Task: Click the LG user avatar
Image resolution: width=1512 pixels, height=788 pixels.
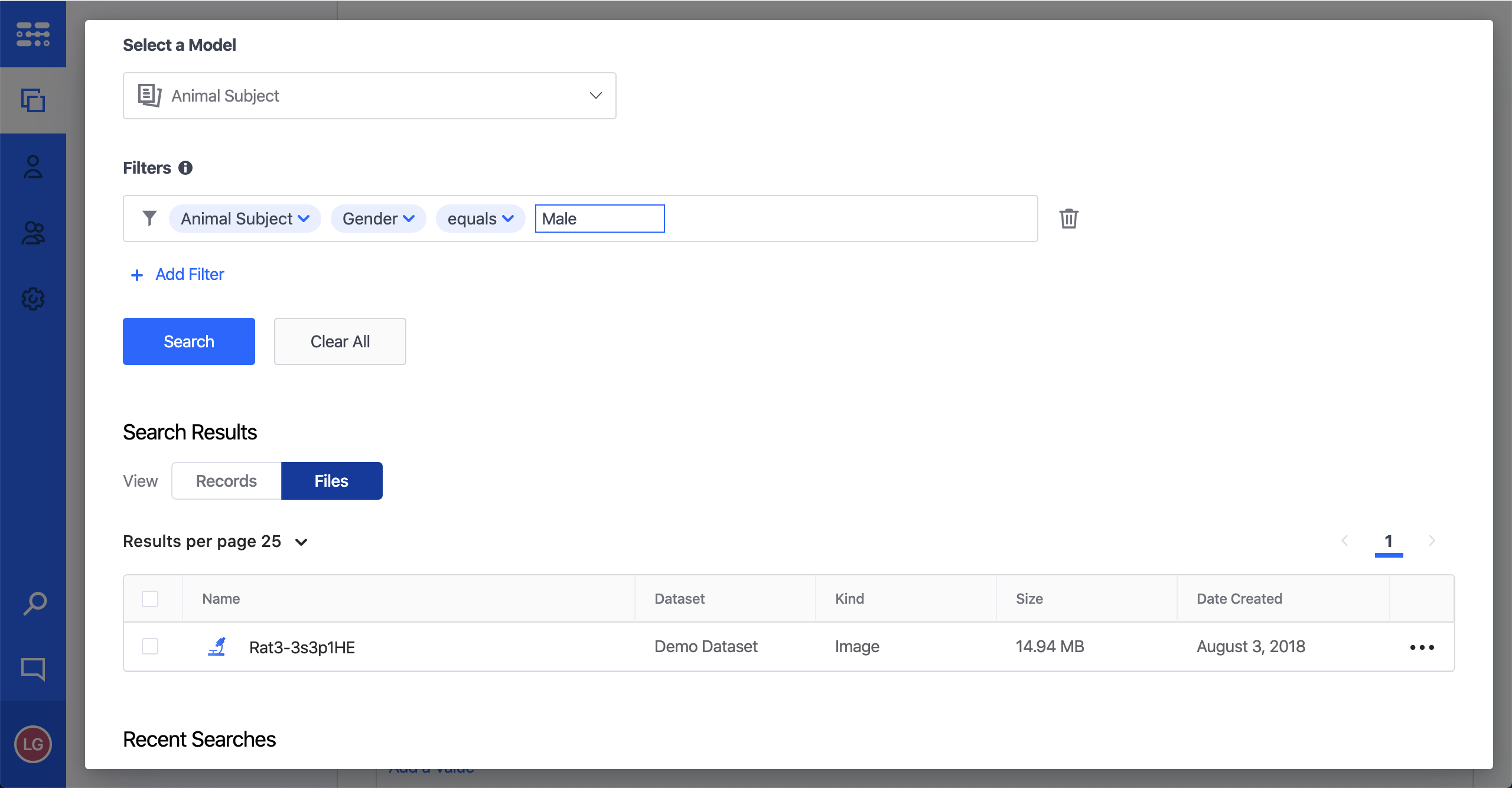Action: coord(33,744)
